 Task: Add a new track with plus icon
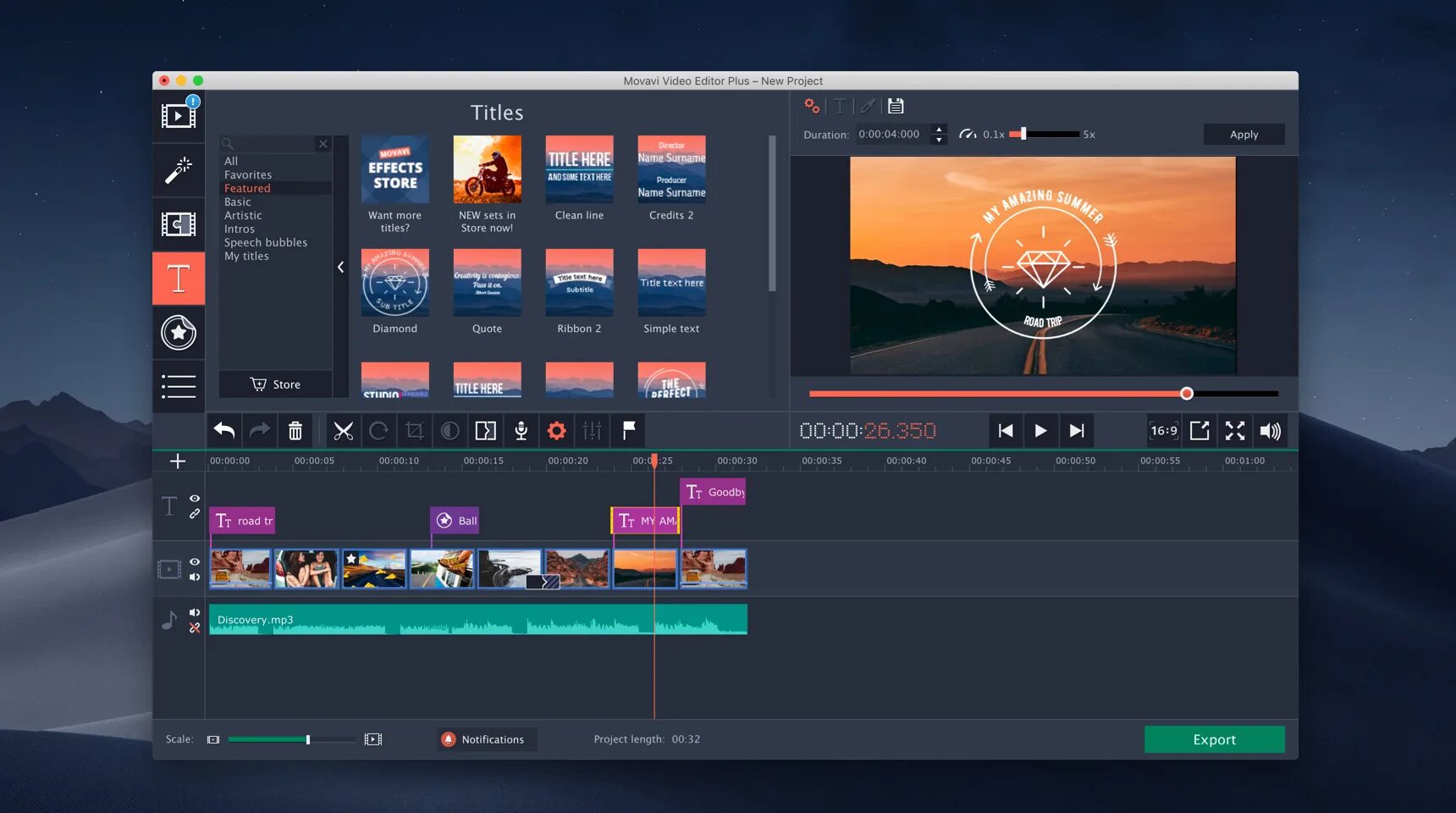point(178,461)
